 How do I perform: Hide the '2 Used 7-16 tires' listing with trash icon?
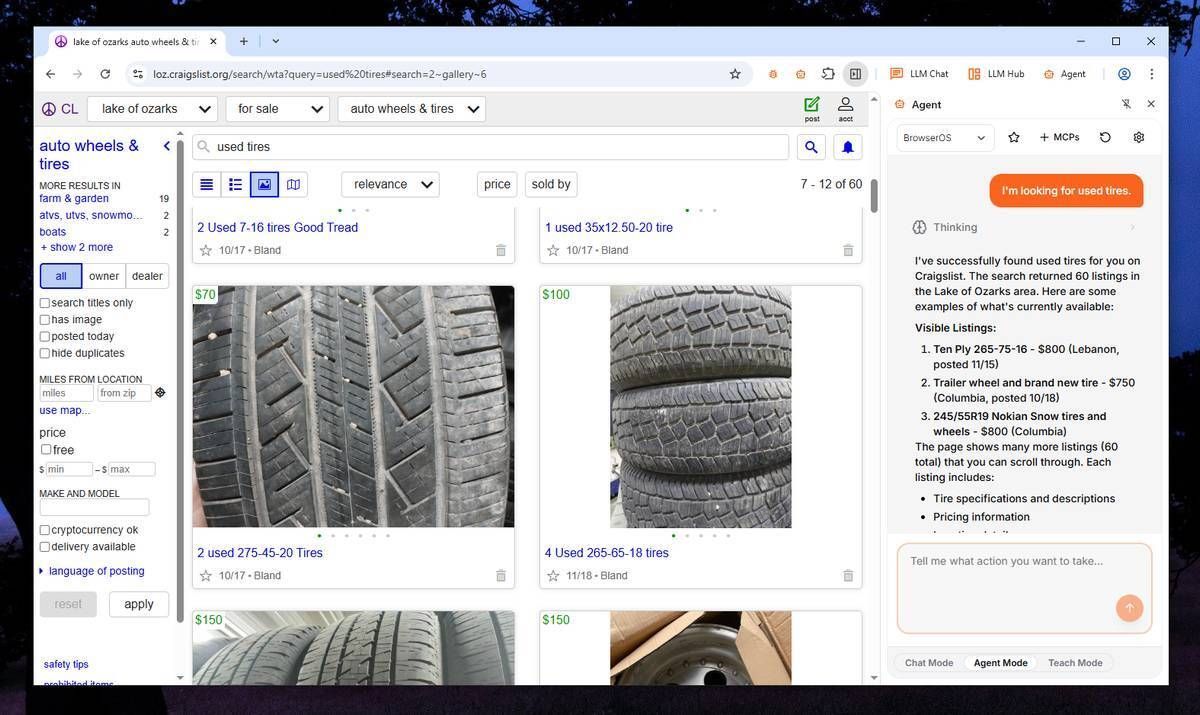click(x=501, y=250)
